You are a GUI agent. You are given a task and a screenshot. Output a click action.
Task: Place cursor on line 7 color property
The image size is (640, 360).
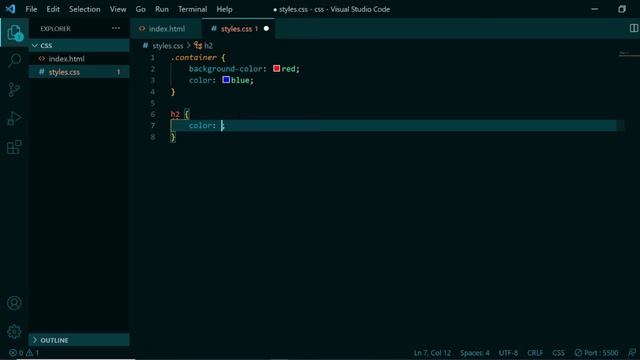point(202,125)
